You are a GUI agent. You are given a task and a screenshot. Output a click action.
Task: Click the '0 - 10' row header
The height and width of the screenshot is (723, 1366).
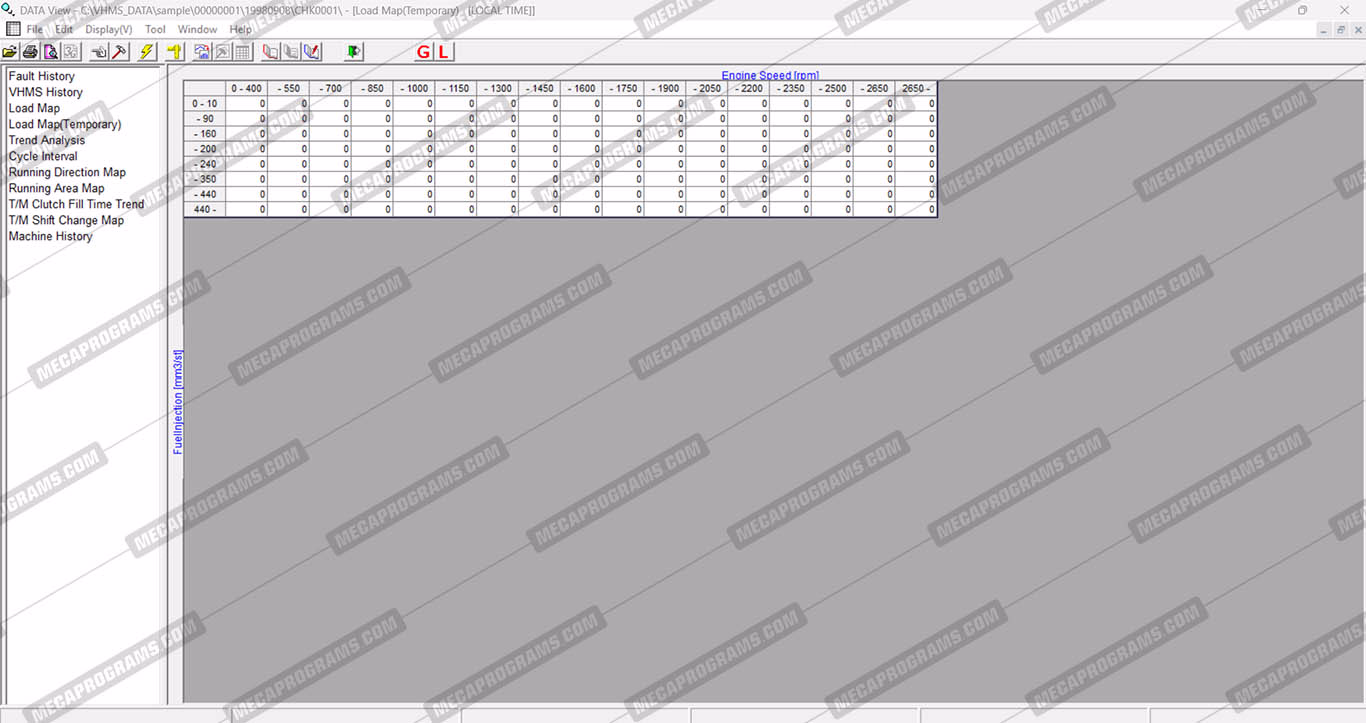click(205, 103)
